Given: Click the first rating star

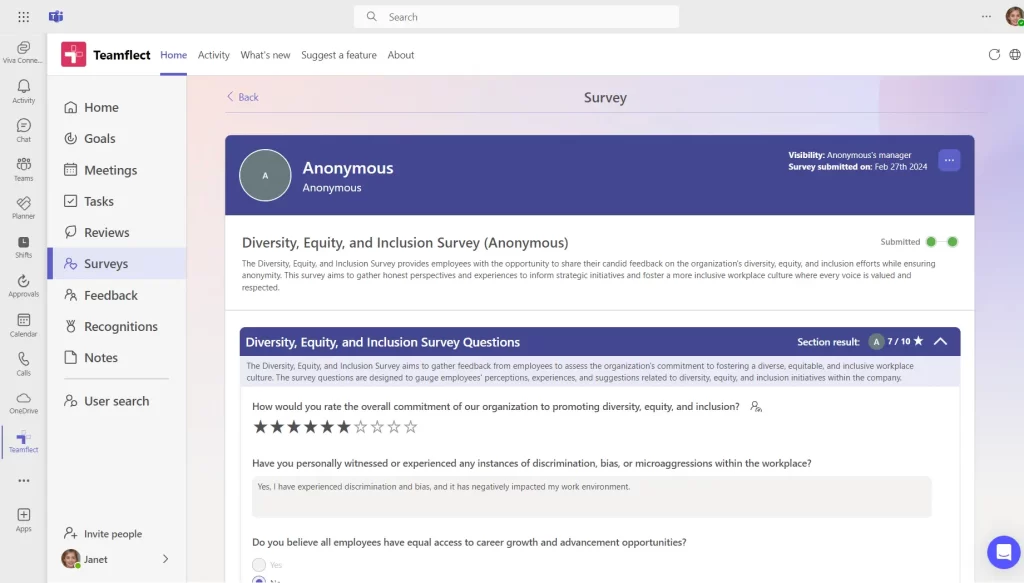Looking at the screenshot, I should click(x=260, y=427).
